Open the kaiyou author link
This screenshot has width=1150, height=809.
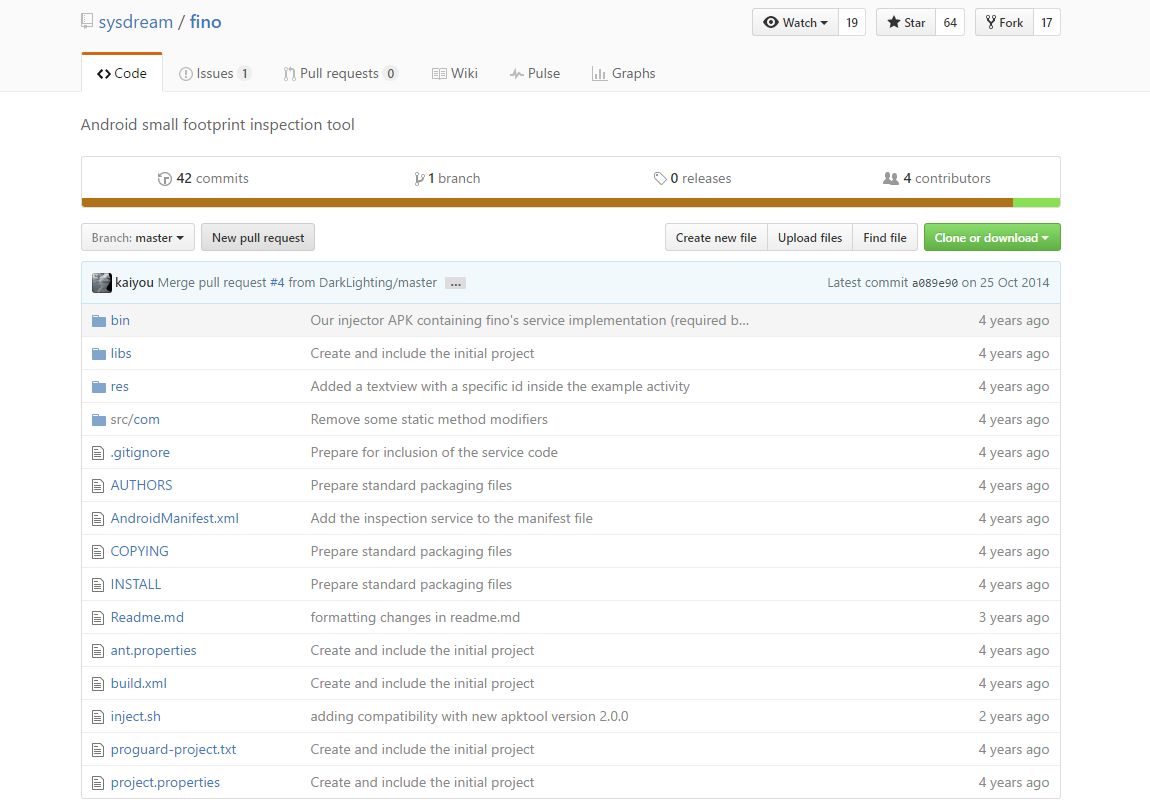coord(134,282)
